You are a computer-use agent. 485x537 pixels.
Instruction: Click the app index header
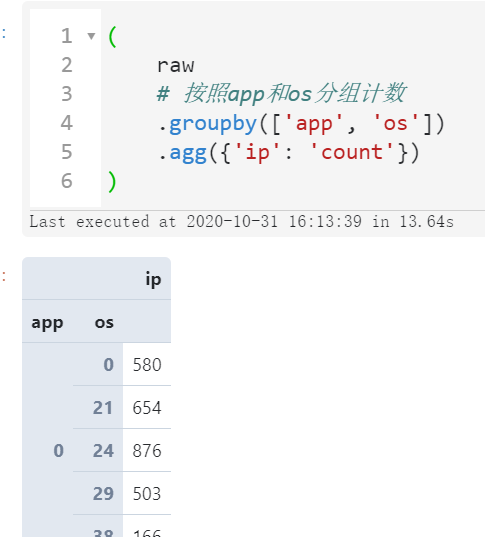(x=47, y=323)
